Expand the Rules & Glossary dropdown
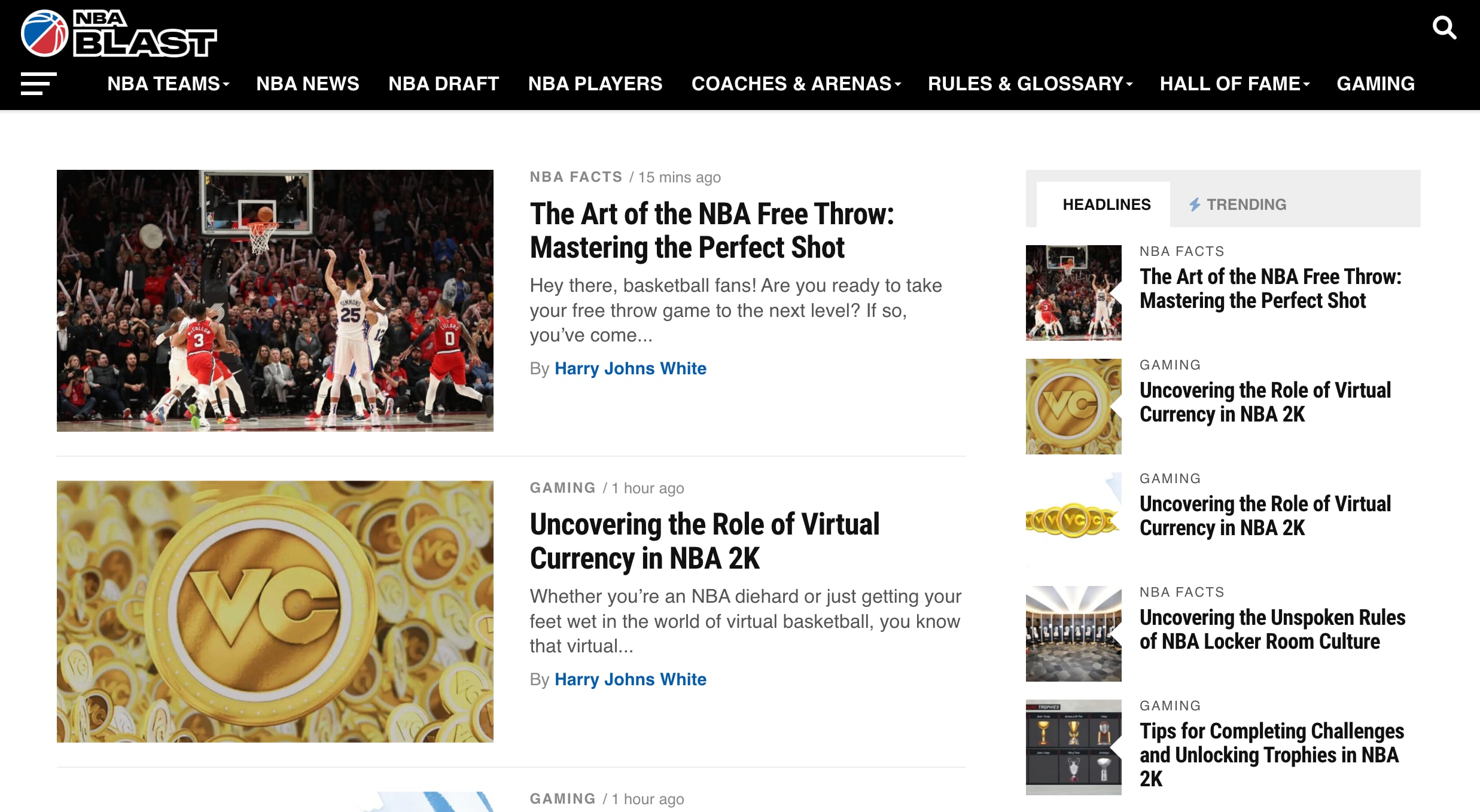 [x=1030, y=84]
